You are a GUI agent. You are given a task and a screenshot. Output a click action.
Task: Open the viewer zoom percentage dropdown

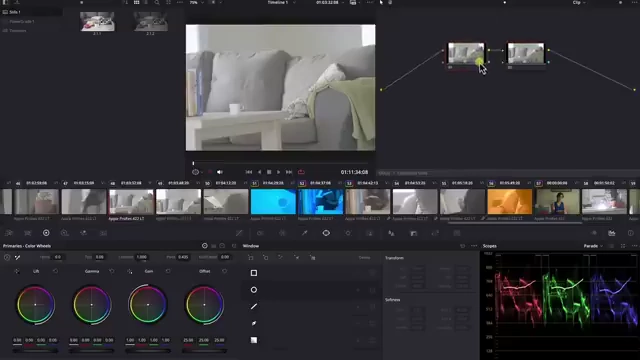[196, 2]
